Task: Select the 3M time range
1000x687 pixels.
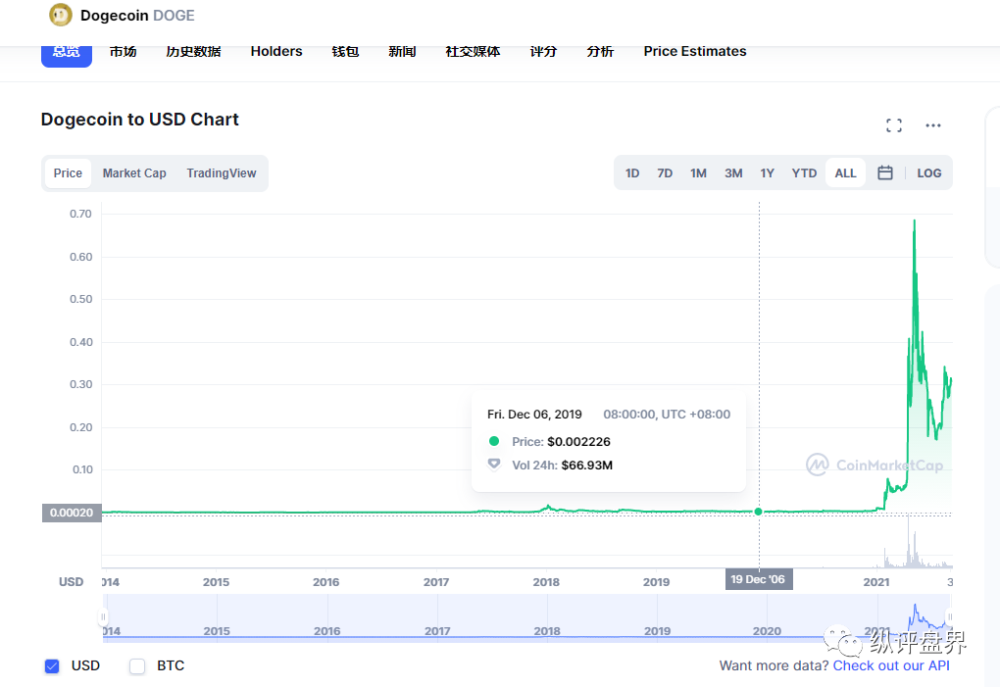Action: point(733,173)
